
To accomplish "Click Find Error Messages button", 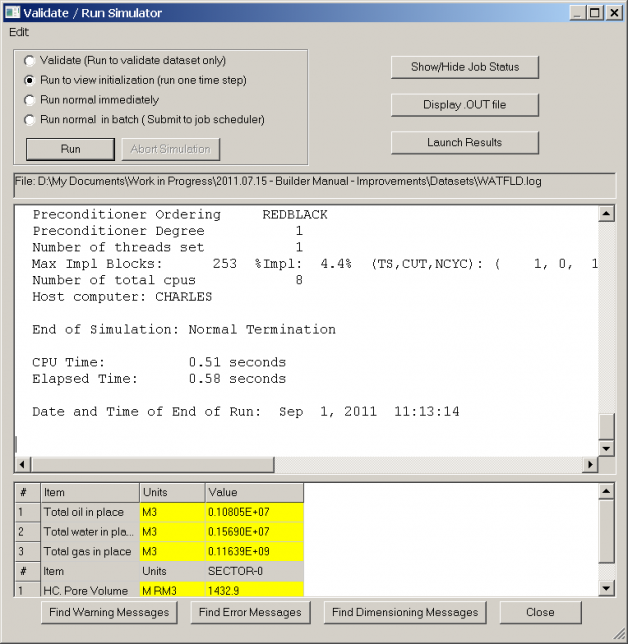I will pyautogui.click(x=250, y=612).
